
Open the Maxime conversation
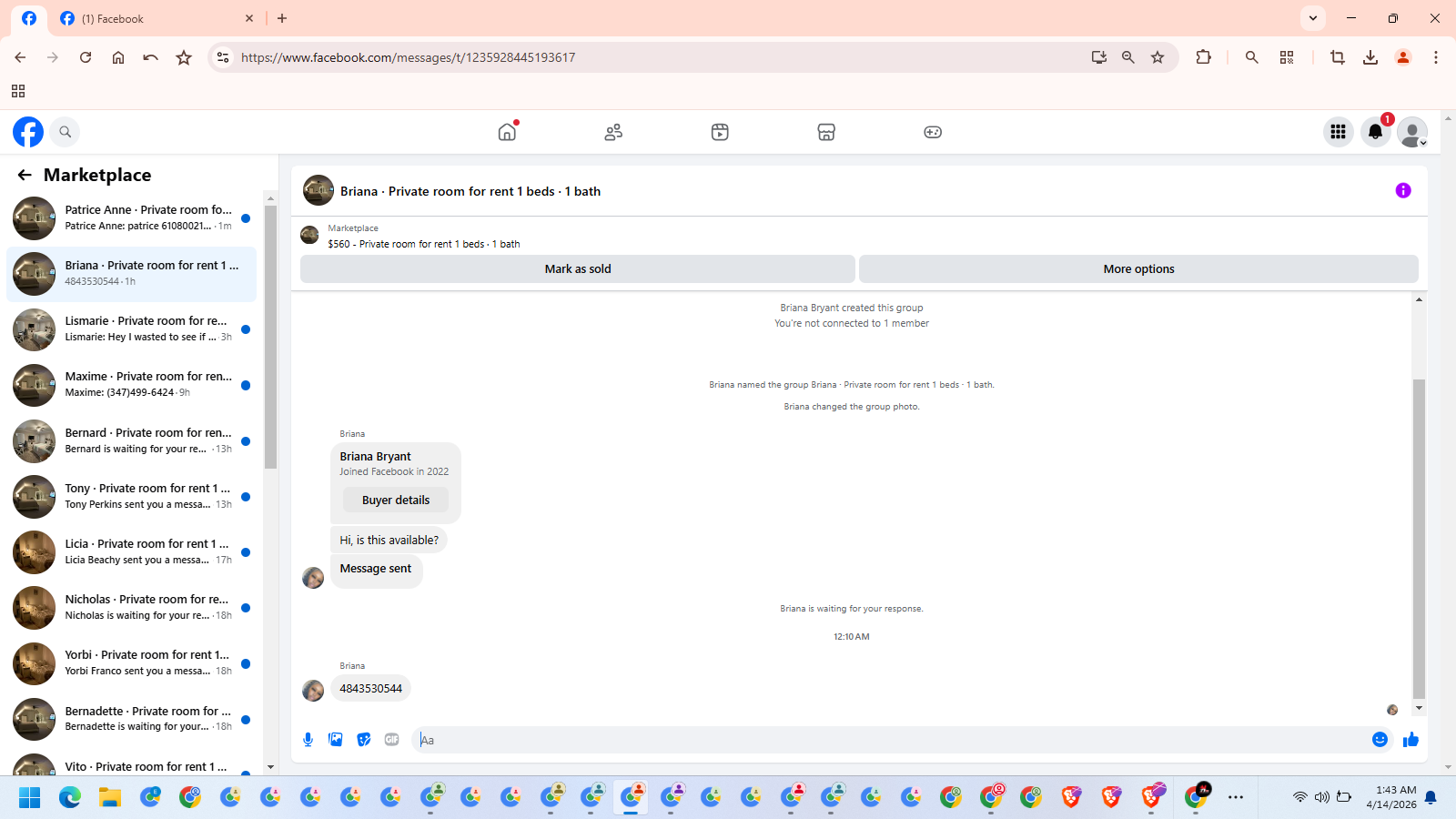132,385
